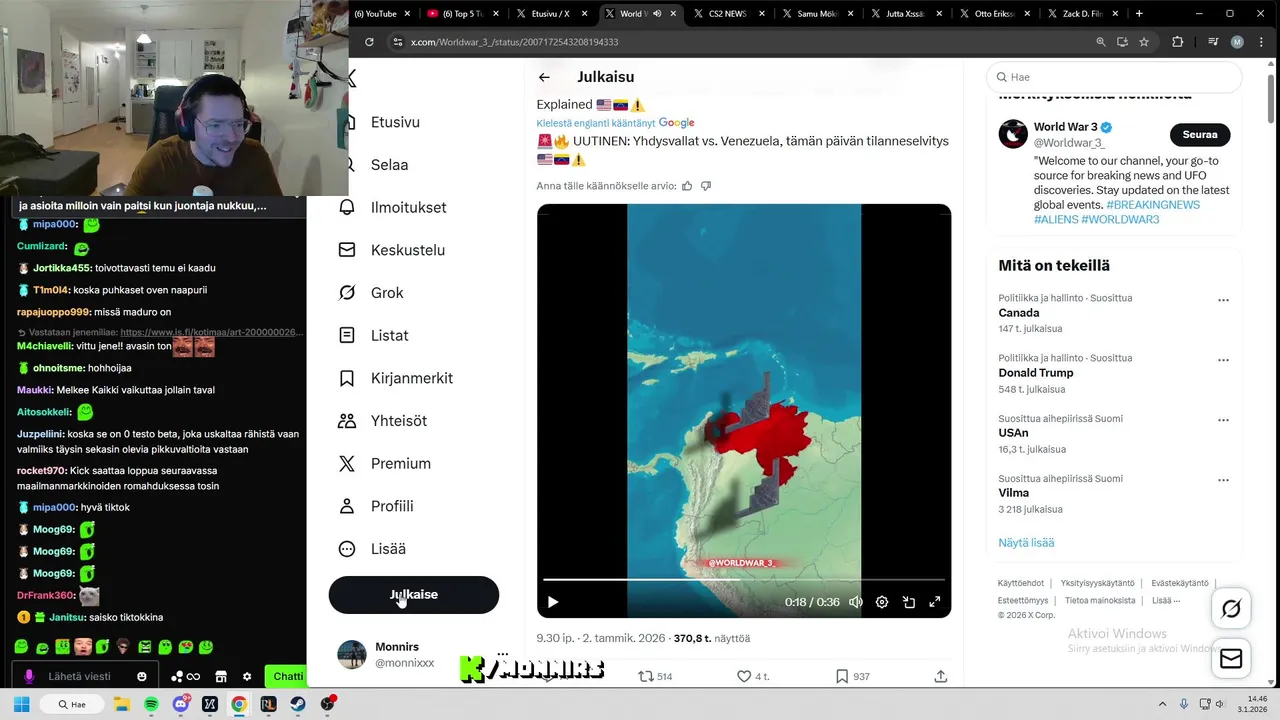Image resolution: width=1280 pixels, height=720 pixels.
Task: Open Keskustelu messages page
Action: tap(407, 250)
